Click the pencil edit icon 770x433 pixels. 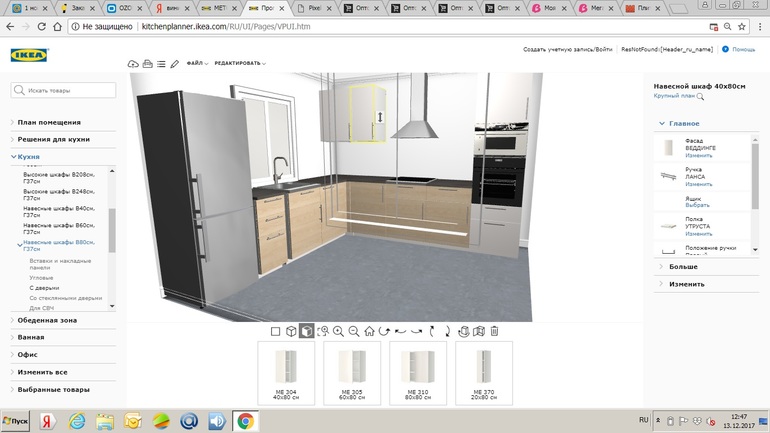tap(175, 64)
